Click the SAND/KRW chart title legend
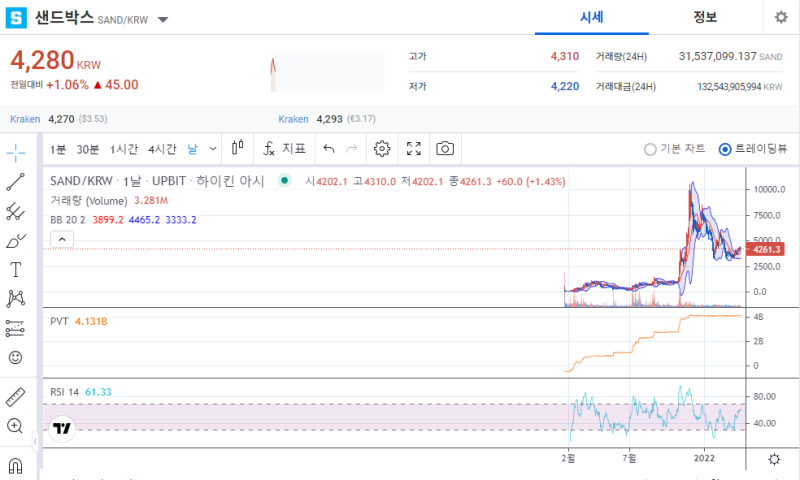 click(x=157, y=181)
